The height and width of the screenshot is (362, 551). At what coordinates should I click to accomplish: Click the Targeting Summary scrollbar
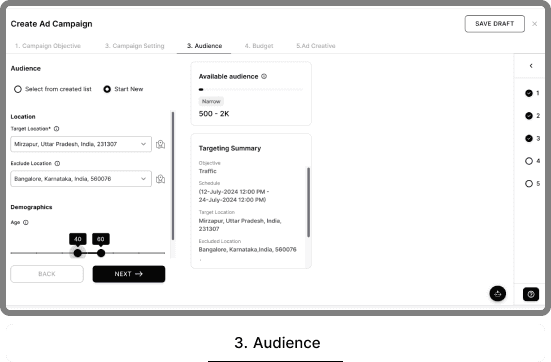tap(308, 202)
